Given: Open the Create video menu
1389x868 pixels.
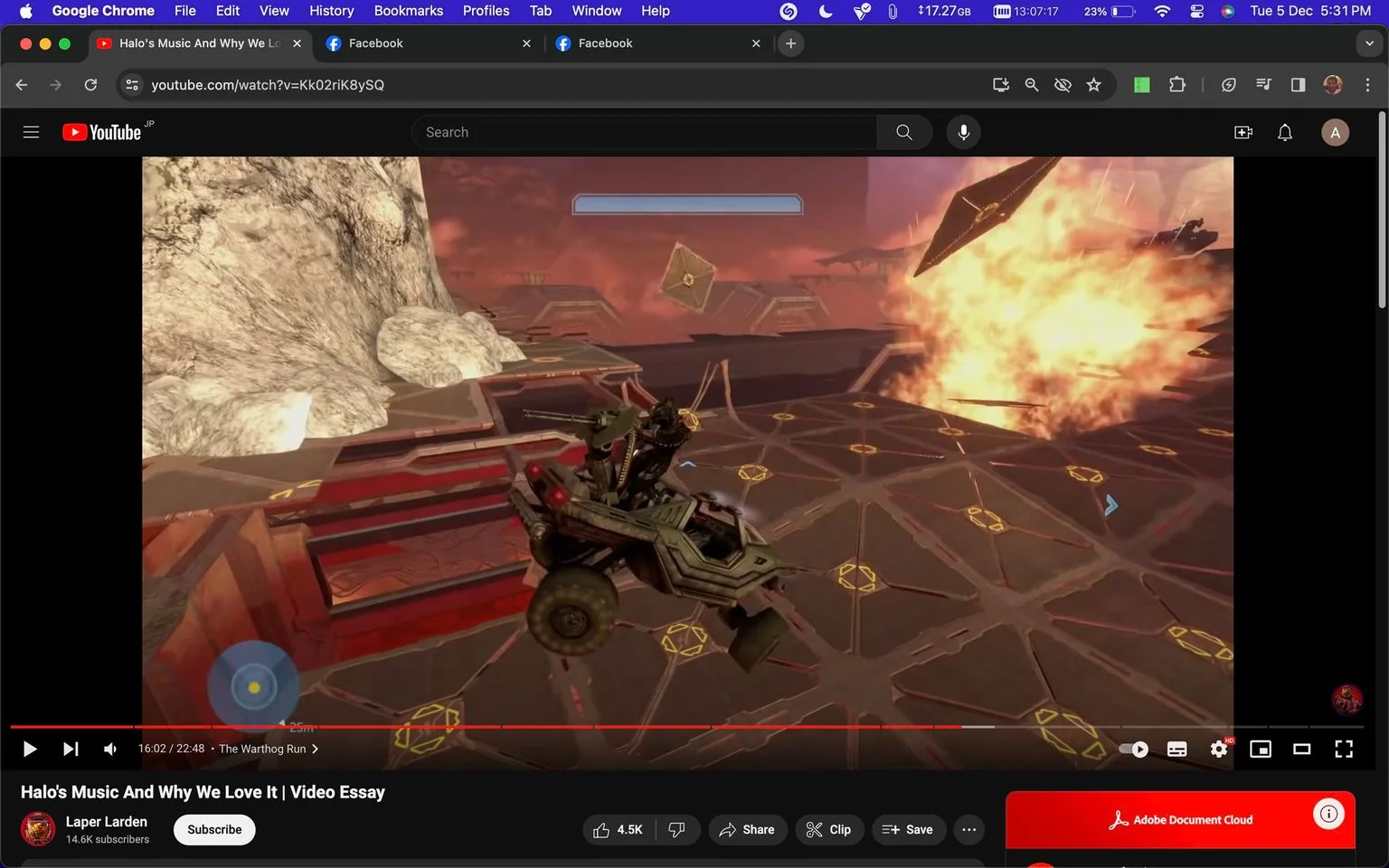Looking at the screenshot, I should (x=1243, y=132).
